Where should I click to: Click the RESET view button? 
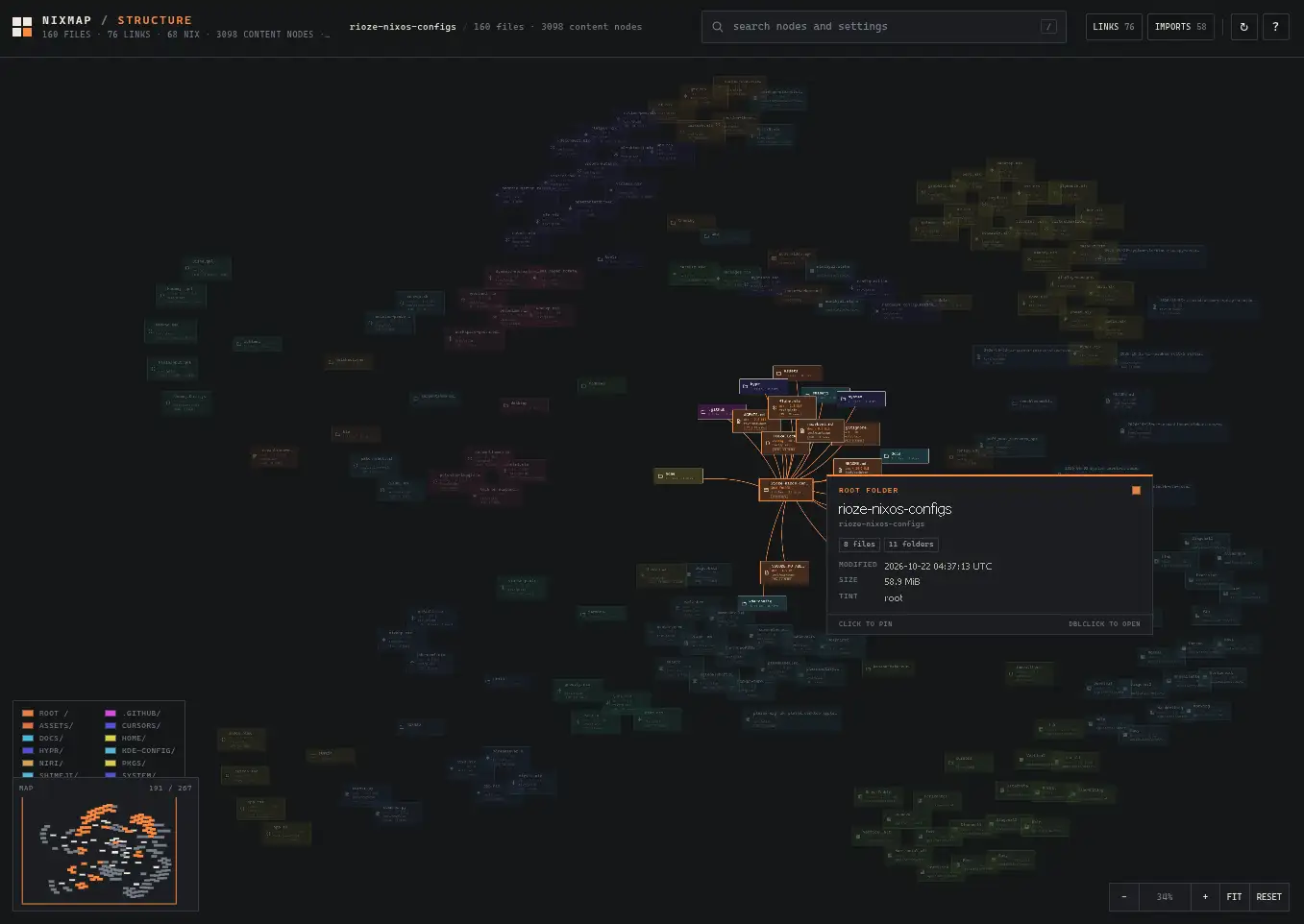[1268, 896]
